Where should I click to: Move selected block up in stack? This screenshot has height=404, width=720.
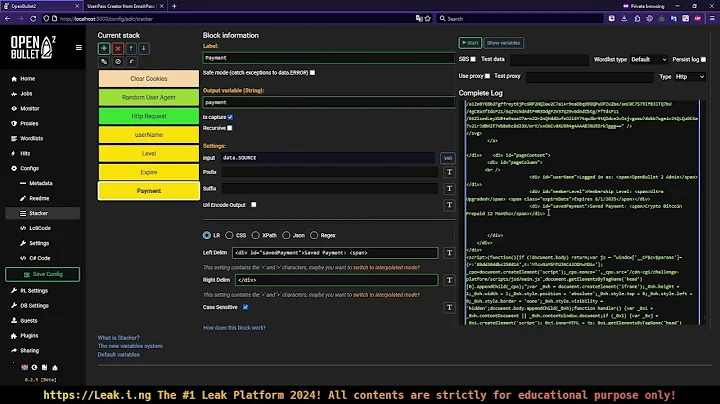pyautogui.click(x=131, y=48)
